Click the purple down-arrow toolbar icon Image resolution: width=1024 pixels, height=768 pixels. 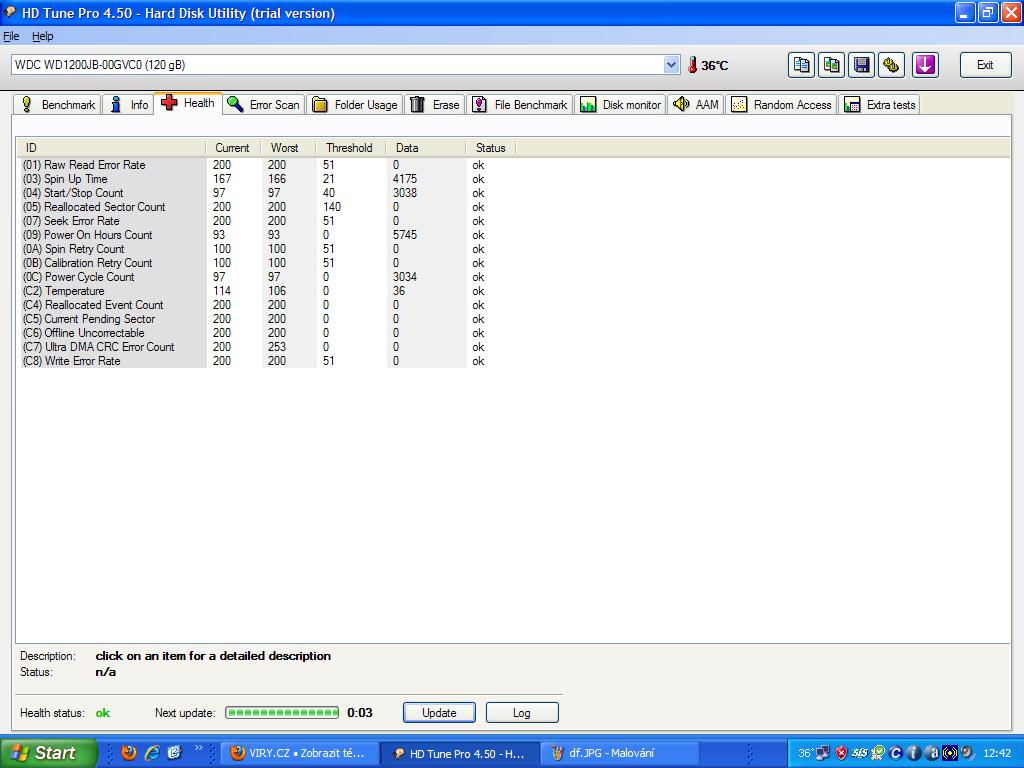point(925,65)
